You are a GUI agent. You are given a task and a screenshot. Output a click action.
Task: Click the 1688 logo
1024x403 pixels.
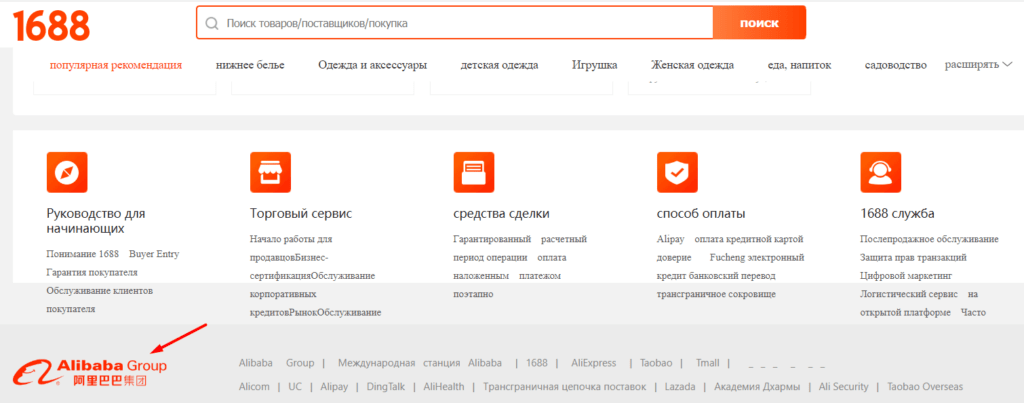coord(51,26)
